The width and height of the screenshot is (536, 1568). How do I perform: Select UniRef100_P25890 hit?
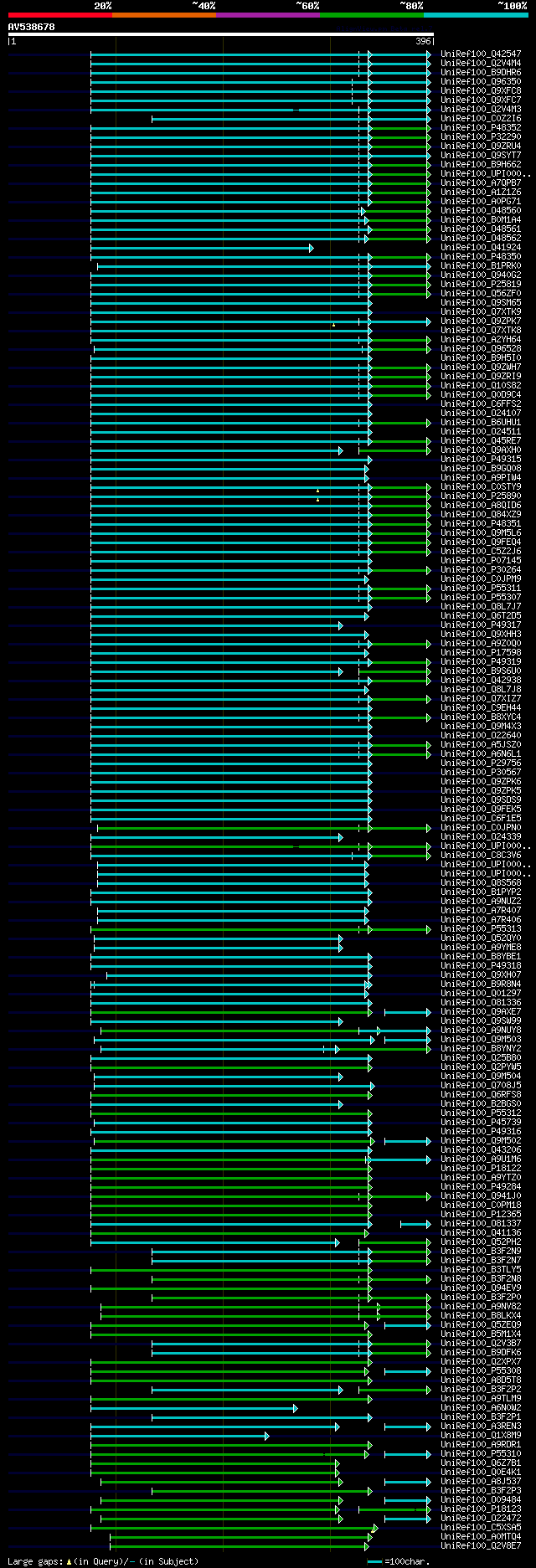(481, 496)
